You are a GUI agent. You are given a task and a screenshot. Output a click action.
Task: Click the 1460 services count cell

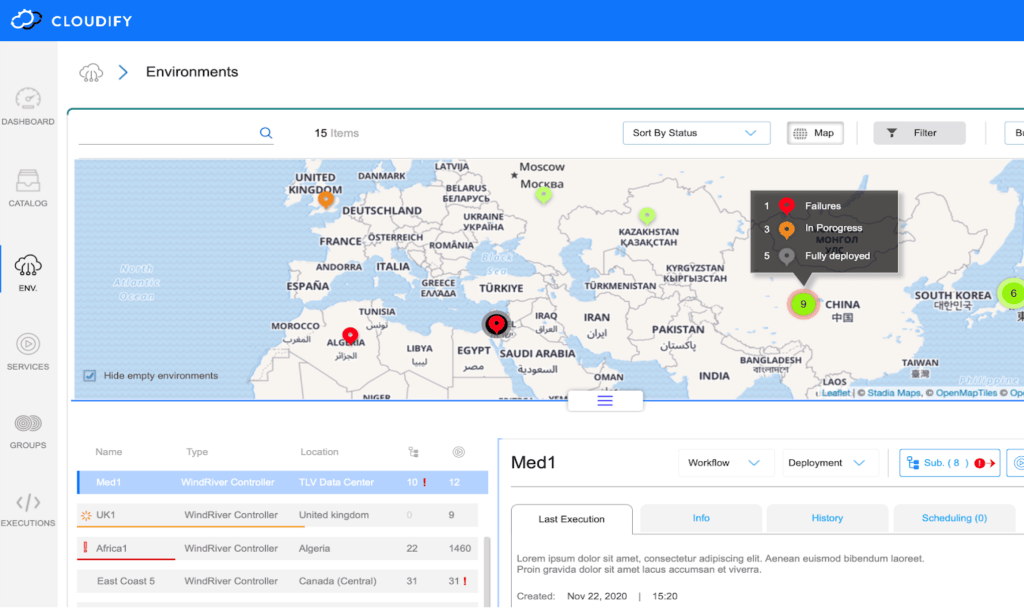click(x=460, y=548)
